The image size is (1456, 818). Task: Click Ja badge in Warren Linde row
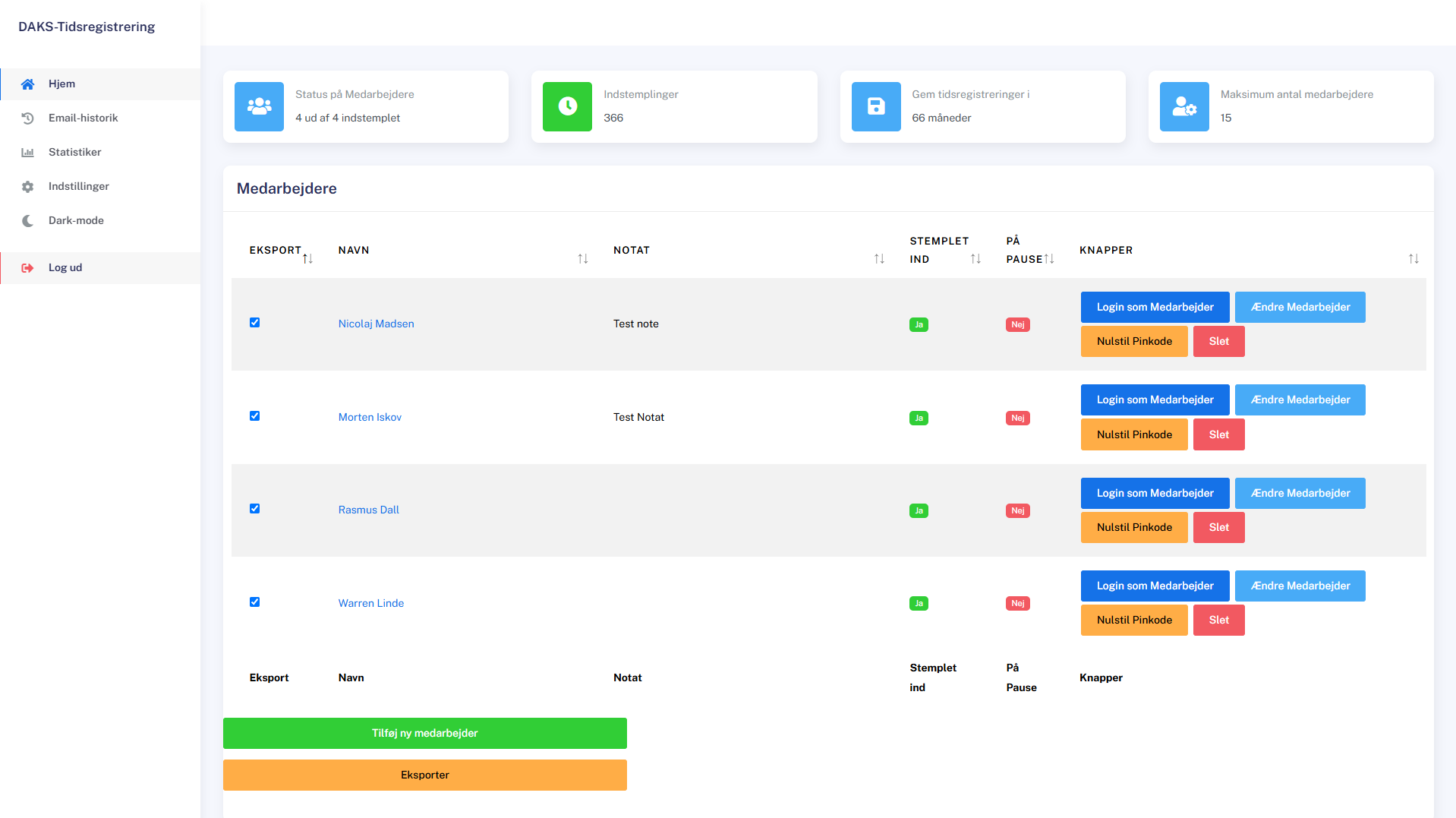(x=919, y=604)
